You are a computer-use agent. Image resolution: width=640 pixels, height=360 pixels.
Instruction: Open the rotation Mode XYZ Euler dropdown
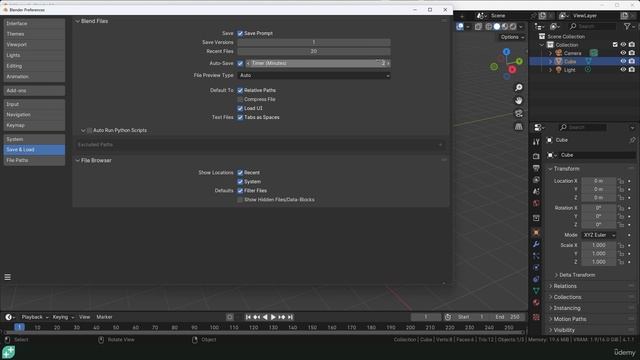pos(599,235)
